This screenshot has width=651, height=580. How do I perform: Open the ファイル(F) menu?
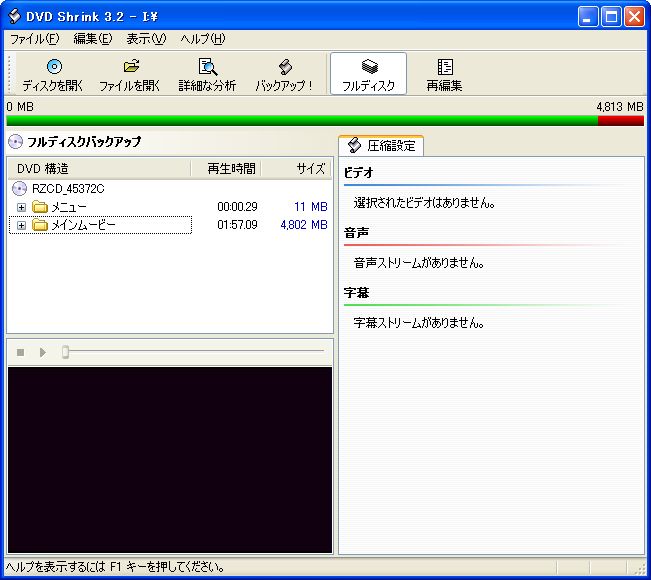35,39
